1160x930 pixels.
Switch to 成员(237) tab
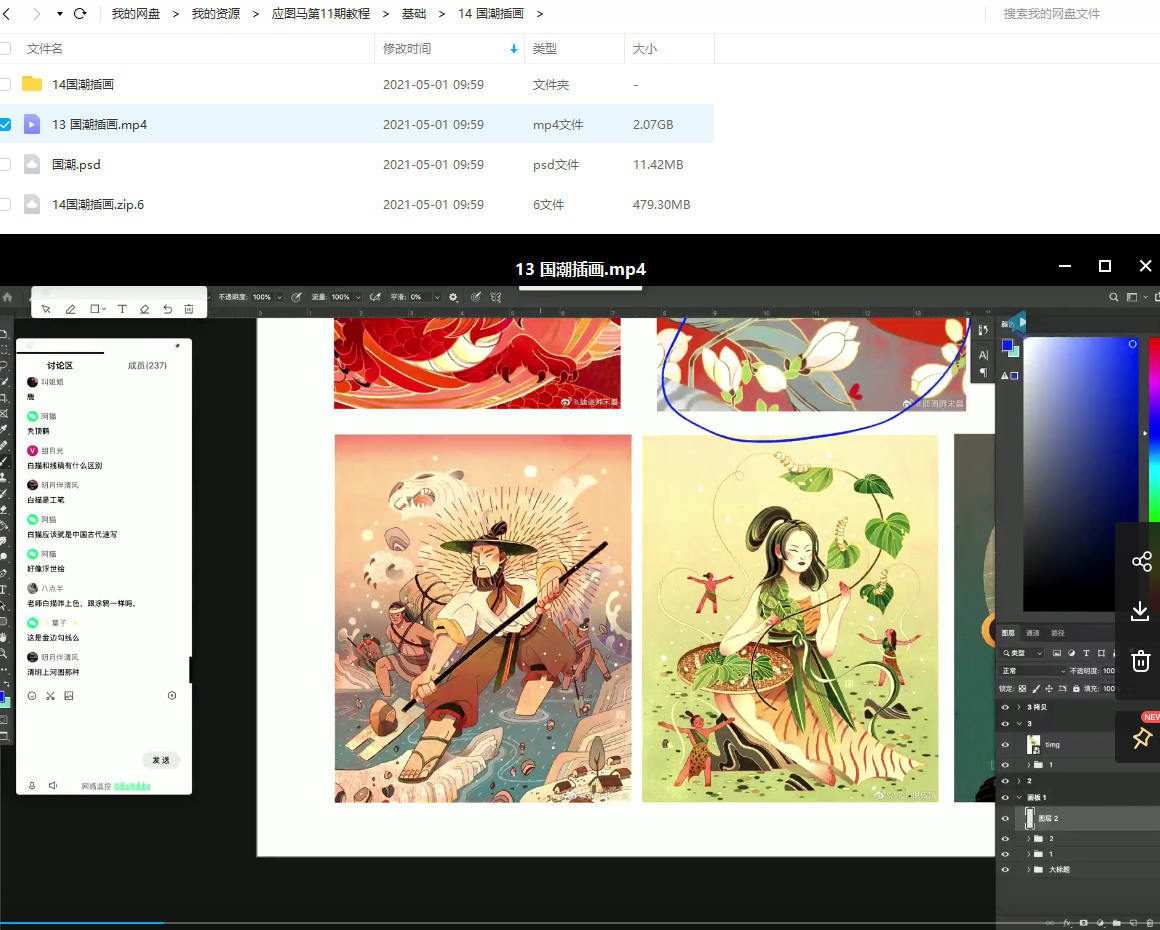(147, 365)
